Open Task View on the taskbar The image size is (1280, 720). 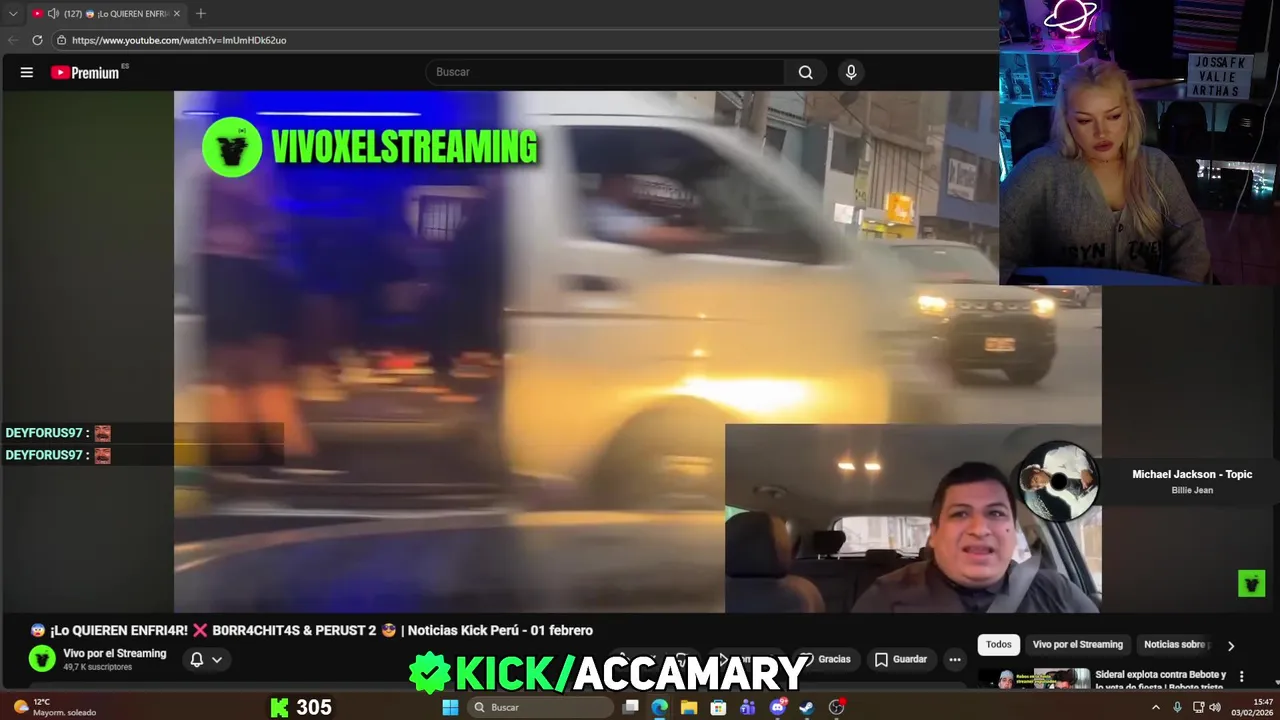(x=630, y=707)
